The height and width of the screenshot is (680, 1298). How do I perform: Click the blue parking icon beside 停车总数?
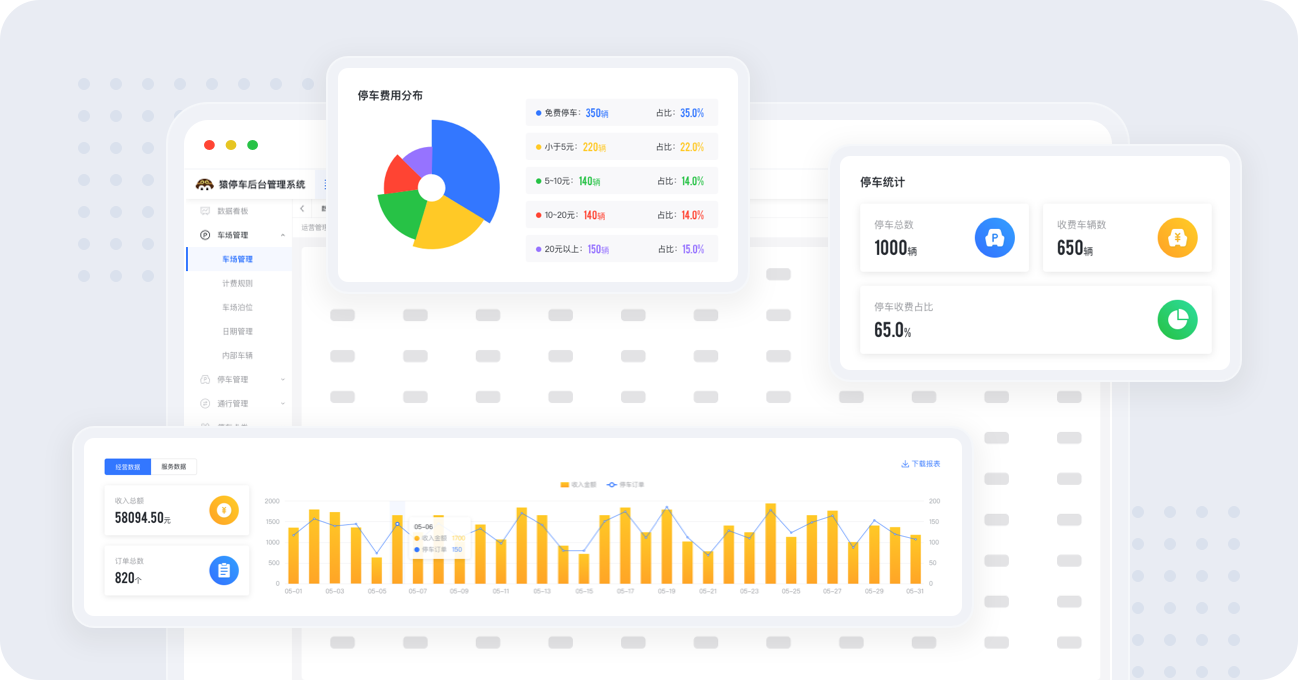[994, 238]
